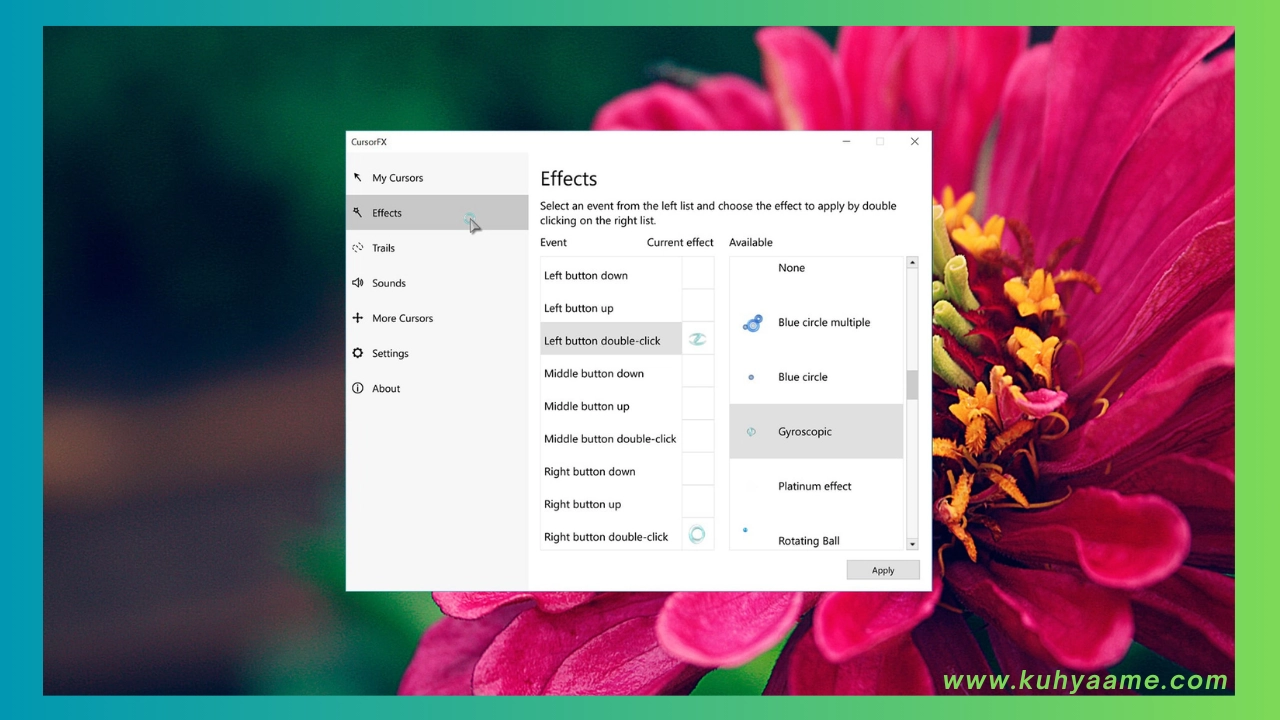Open the Sounds section
The image size is (1280, 720).
click(437, 283)
